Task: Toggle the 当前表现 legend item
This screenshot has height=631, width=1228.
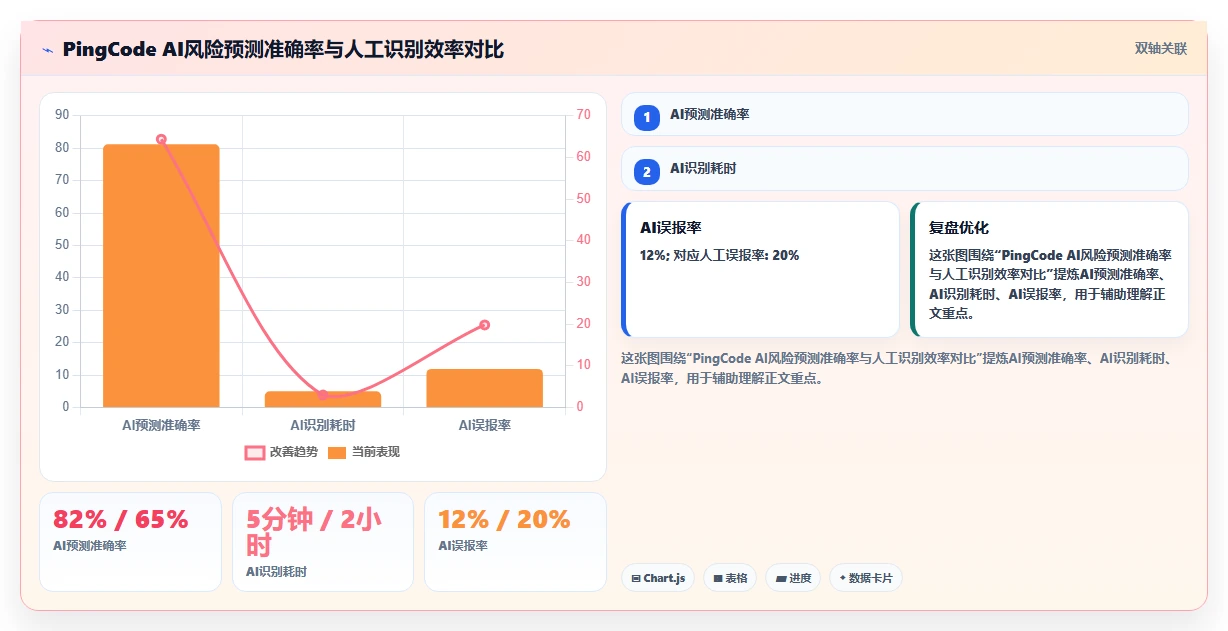Action: pyautogui.click(x=364, y=452)
